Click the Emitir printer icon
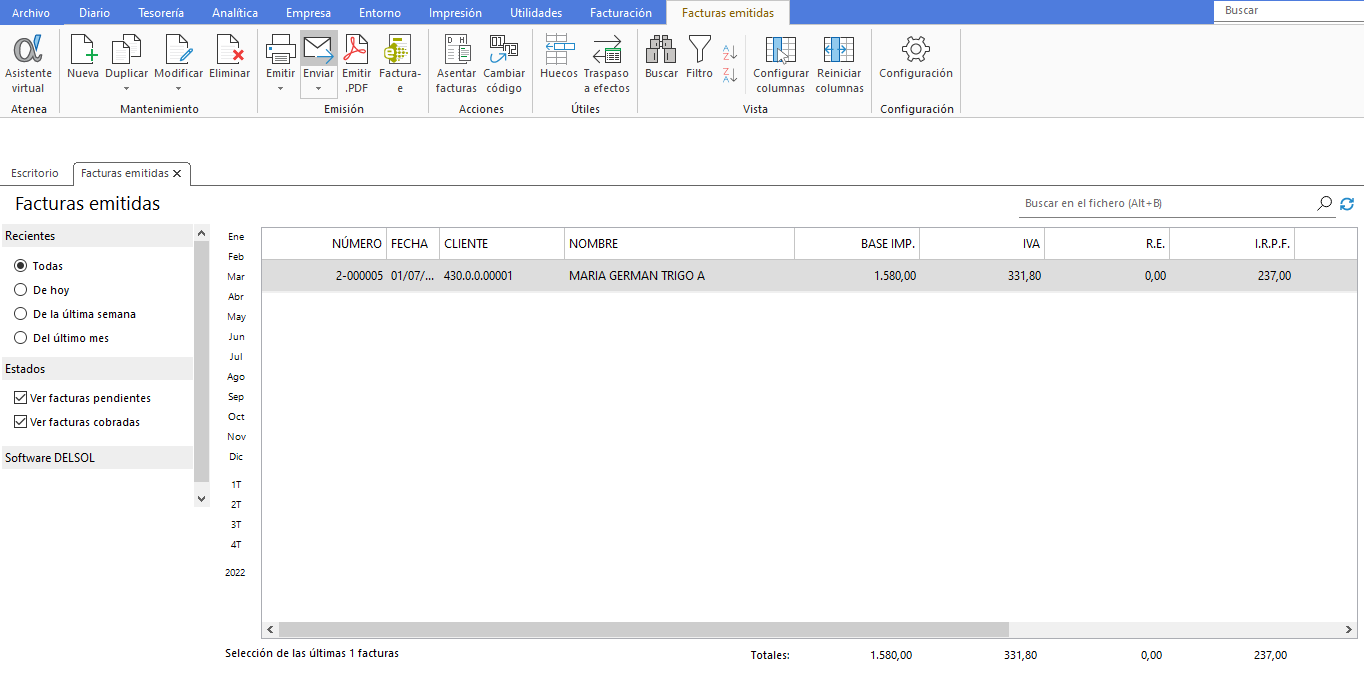 click(280, 50)
